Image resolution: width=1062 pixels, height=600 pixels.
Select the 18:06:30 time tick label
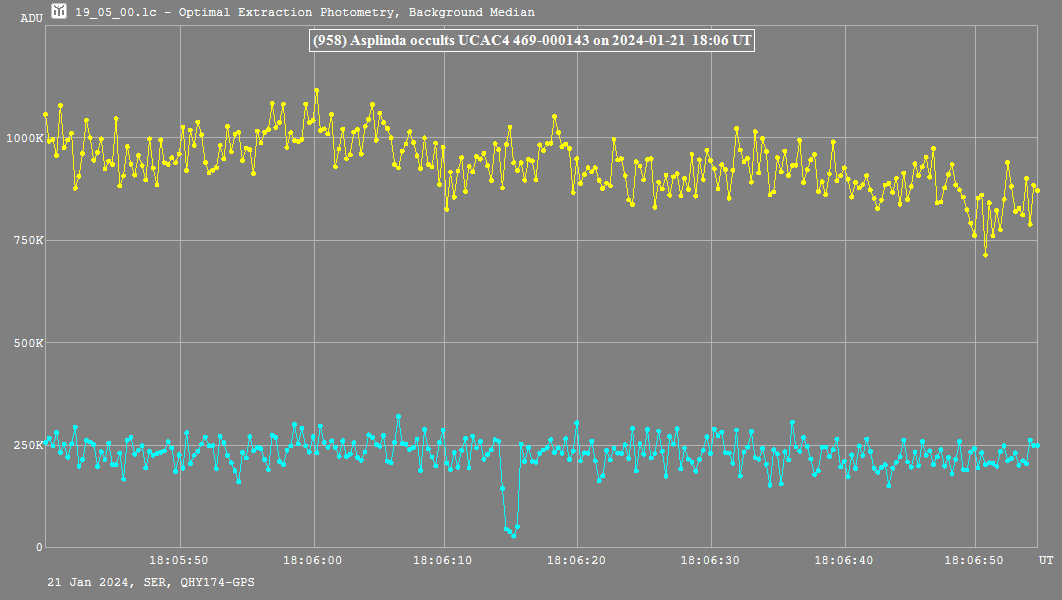(711, 561)
